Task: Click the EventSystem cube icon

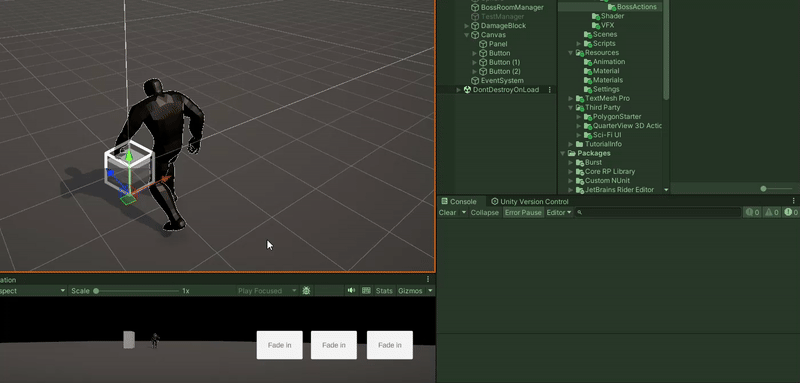Action: click(x=475, y=81)
